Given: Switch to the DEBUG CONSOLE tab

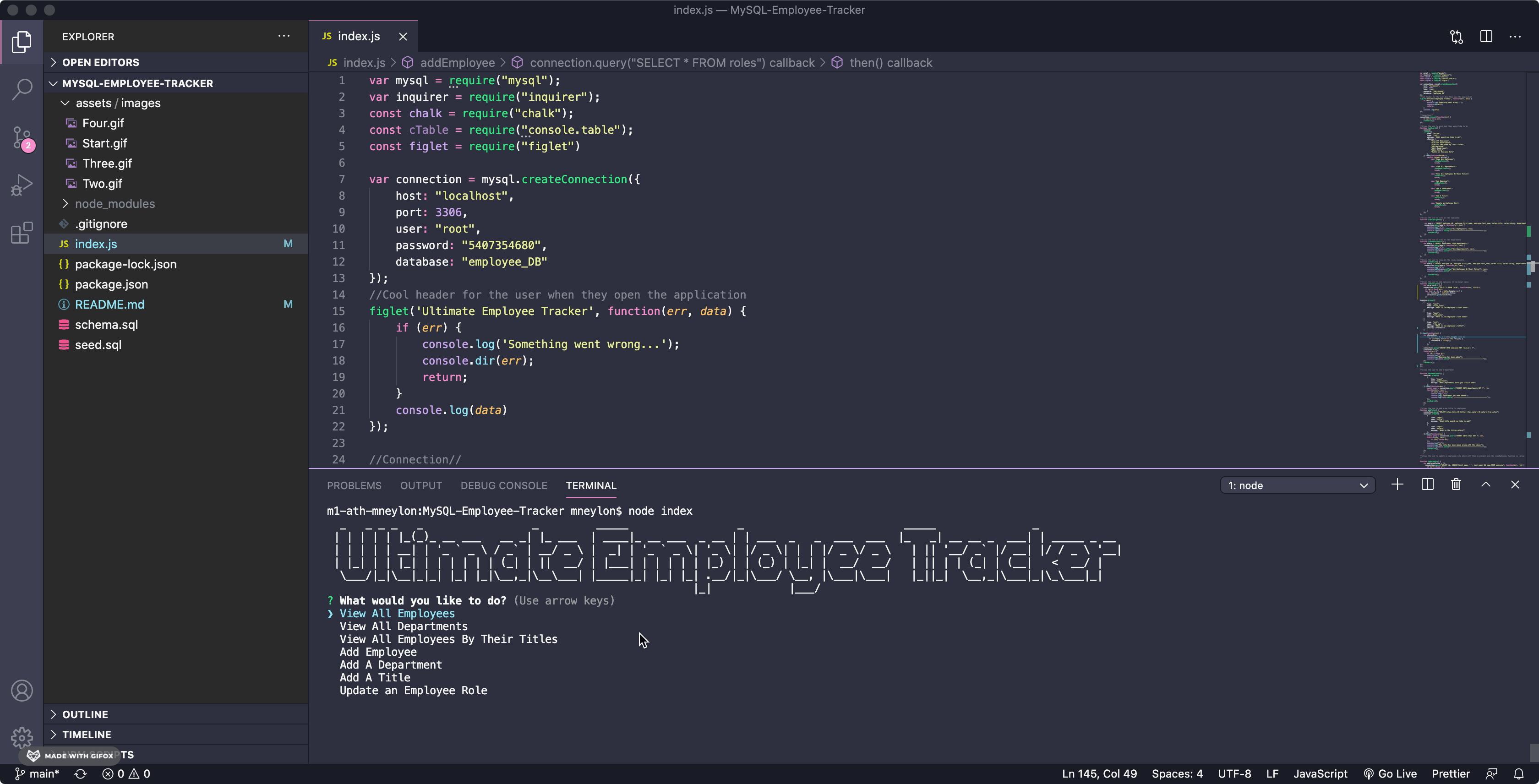Looking at the screenshot, I should (503, 485).
